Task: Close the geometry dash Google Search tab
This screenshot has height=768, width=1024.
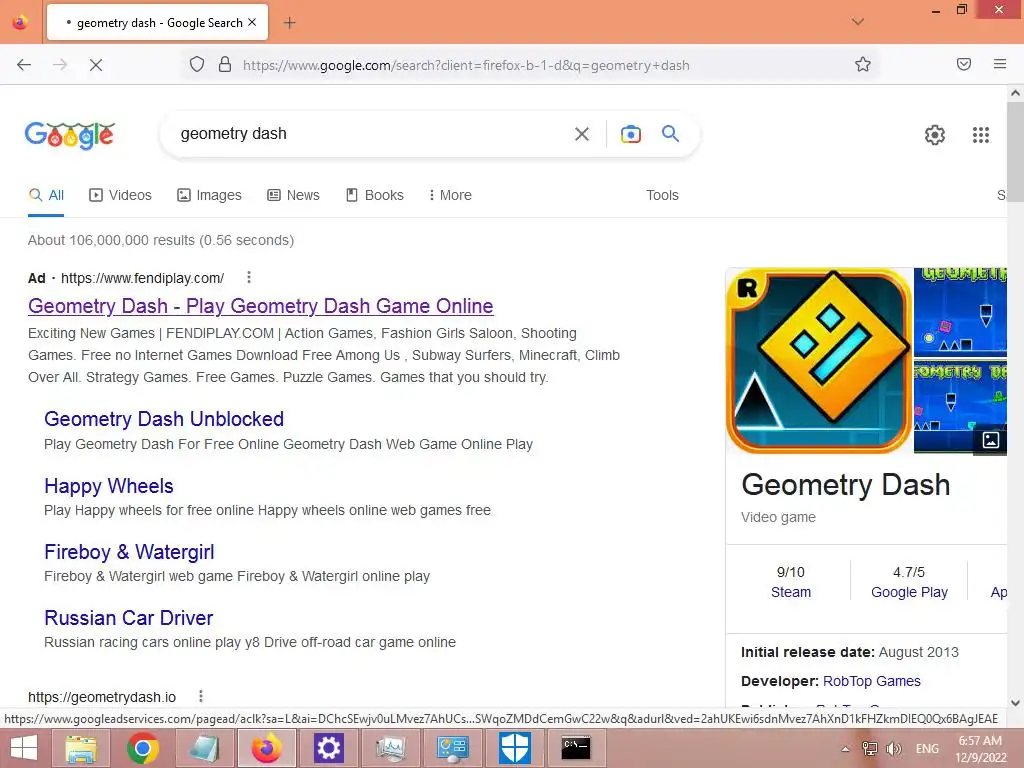Action: click(x=252, y=22)
